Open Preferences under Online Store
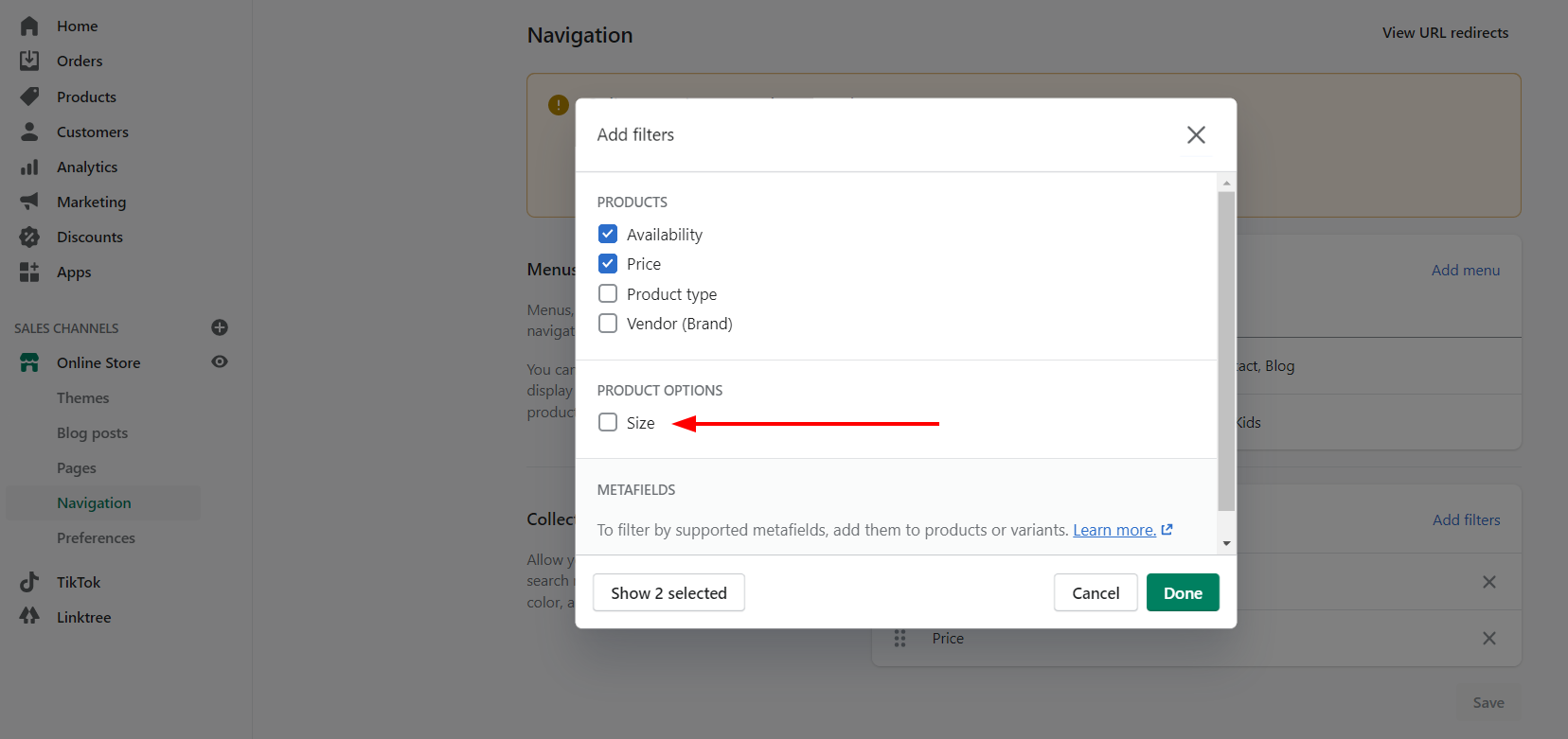This screenshot has width=1568, height=739. click(x=96, y=538)
